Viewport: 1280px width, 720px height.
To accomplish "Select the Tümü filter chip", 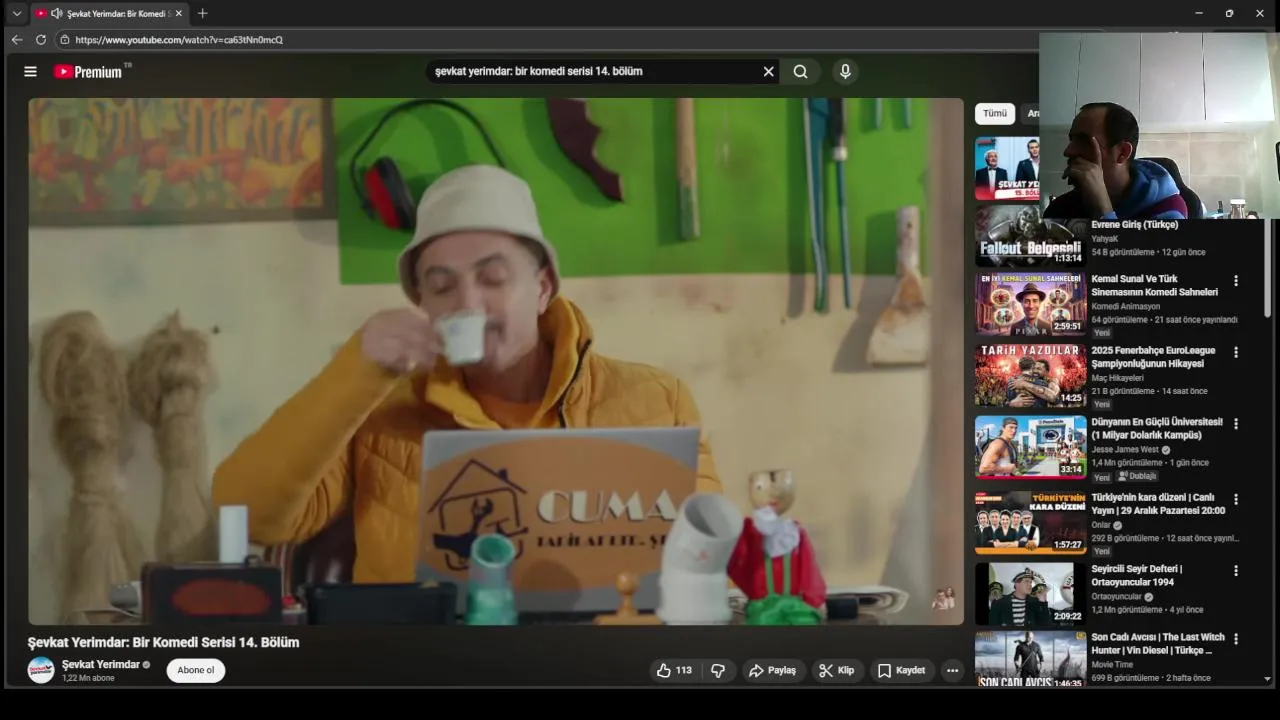I will pos(995,113).
